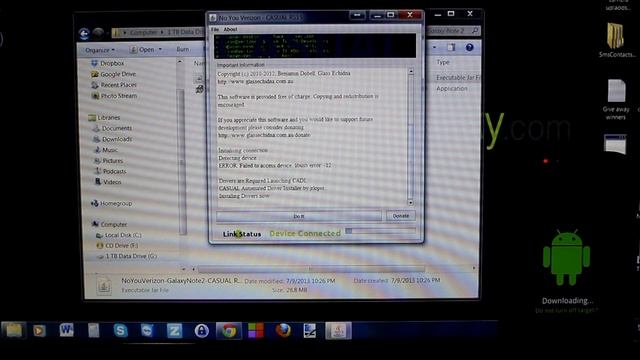Image resolution: width=640 pixels, height=360 pixels.
Task: Go back in the Explorer window
Action: pyautogui.click(x=84, y=33)
